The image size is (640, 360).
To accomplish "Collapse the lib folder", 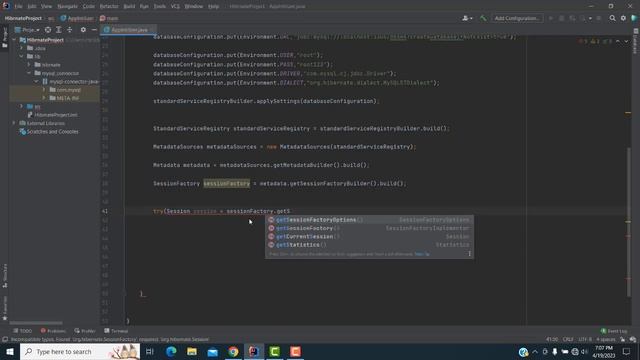I will [x=22, y=56].
